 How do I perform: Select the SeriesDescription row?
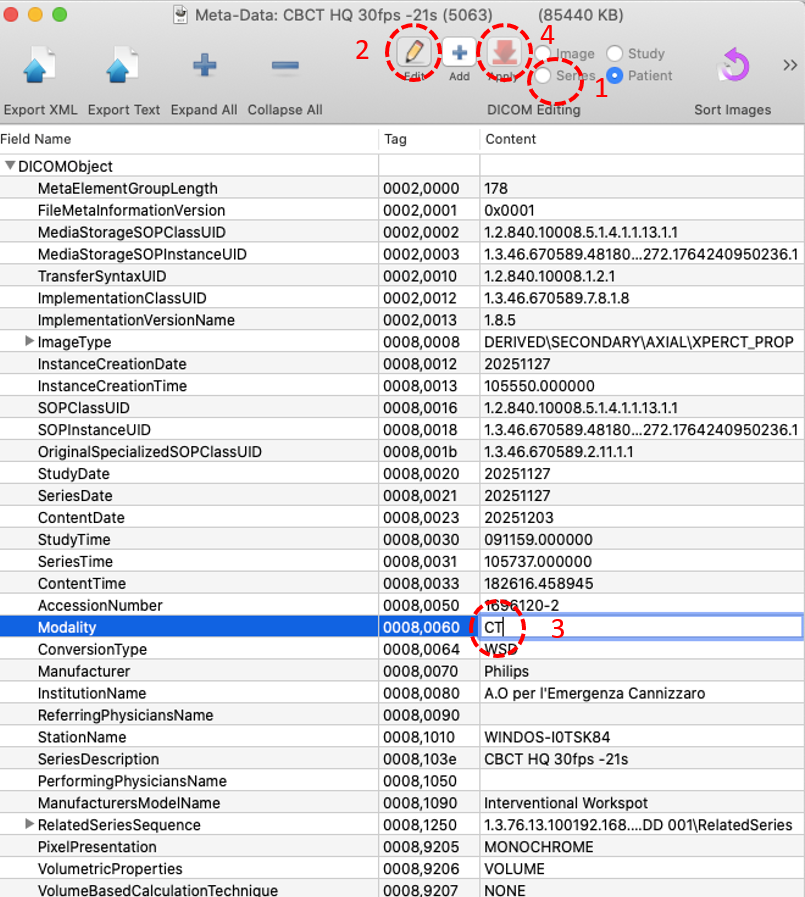(98, 759)
